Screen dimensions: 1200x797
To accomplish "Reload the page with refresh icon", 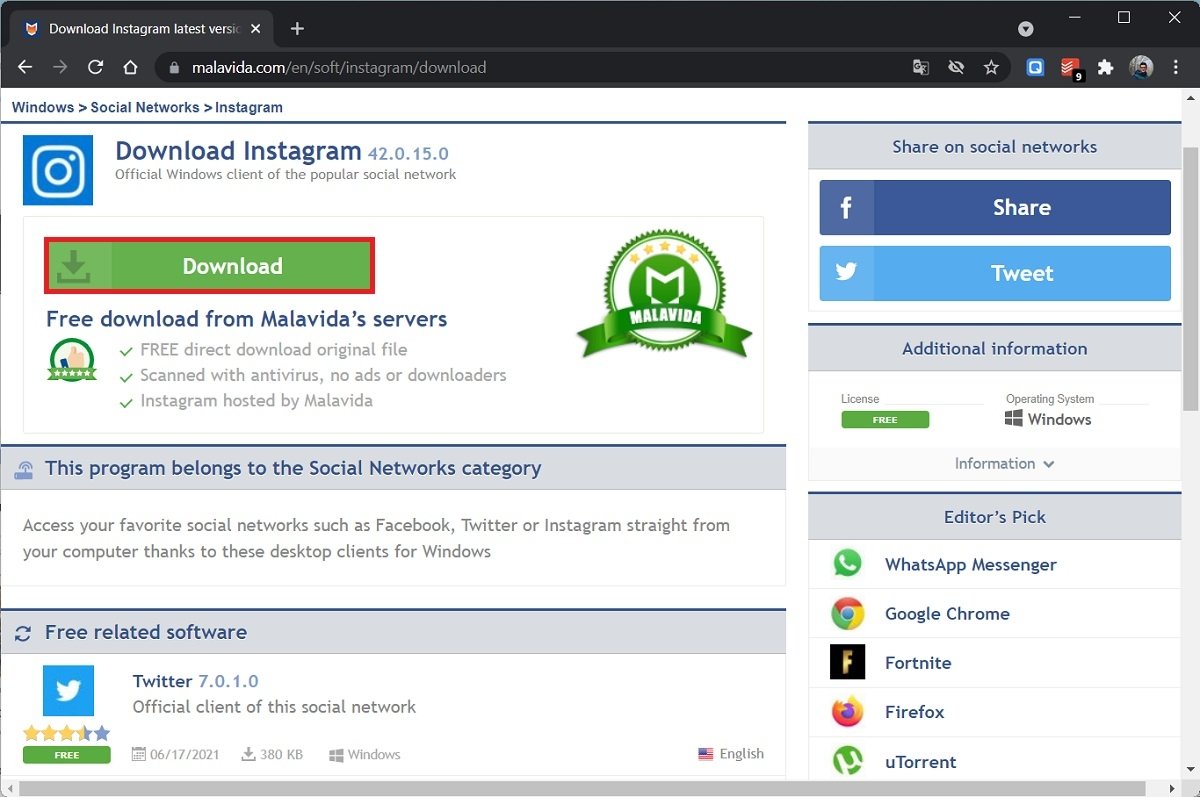I will [95, 68].
